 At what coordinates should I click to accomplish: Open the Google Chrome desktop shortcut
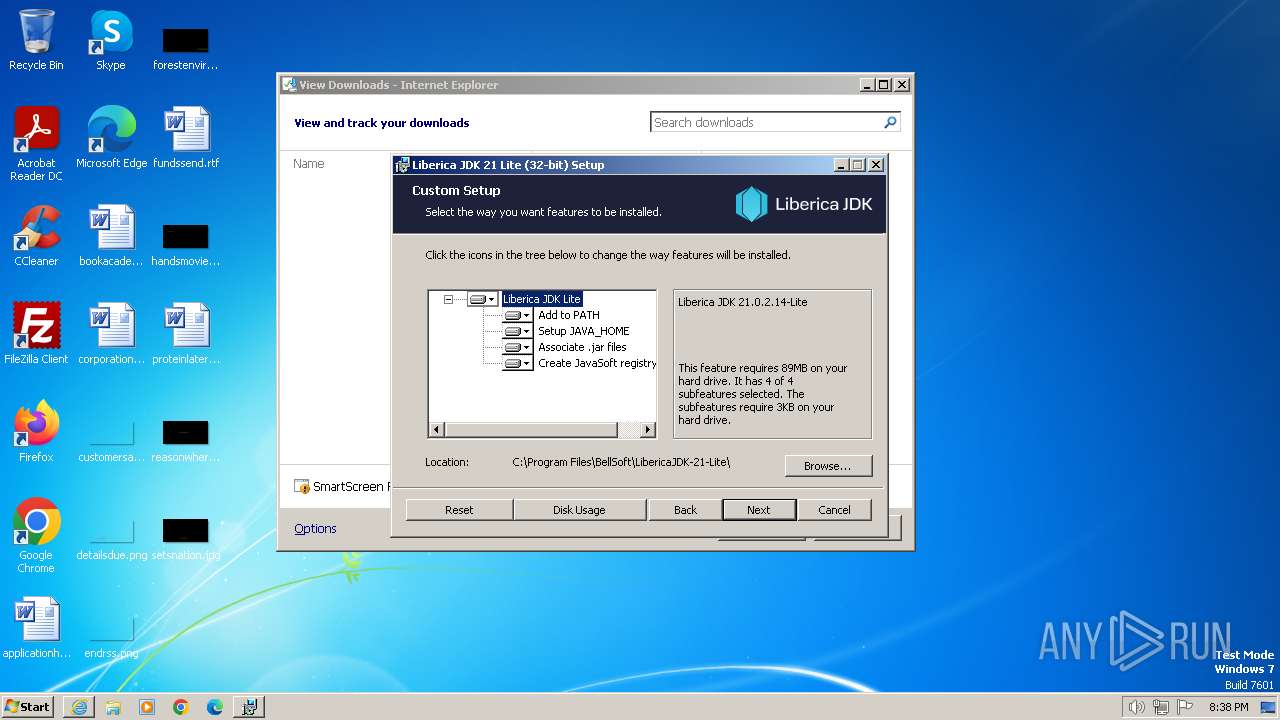point(36,536)
